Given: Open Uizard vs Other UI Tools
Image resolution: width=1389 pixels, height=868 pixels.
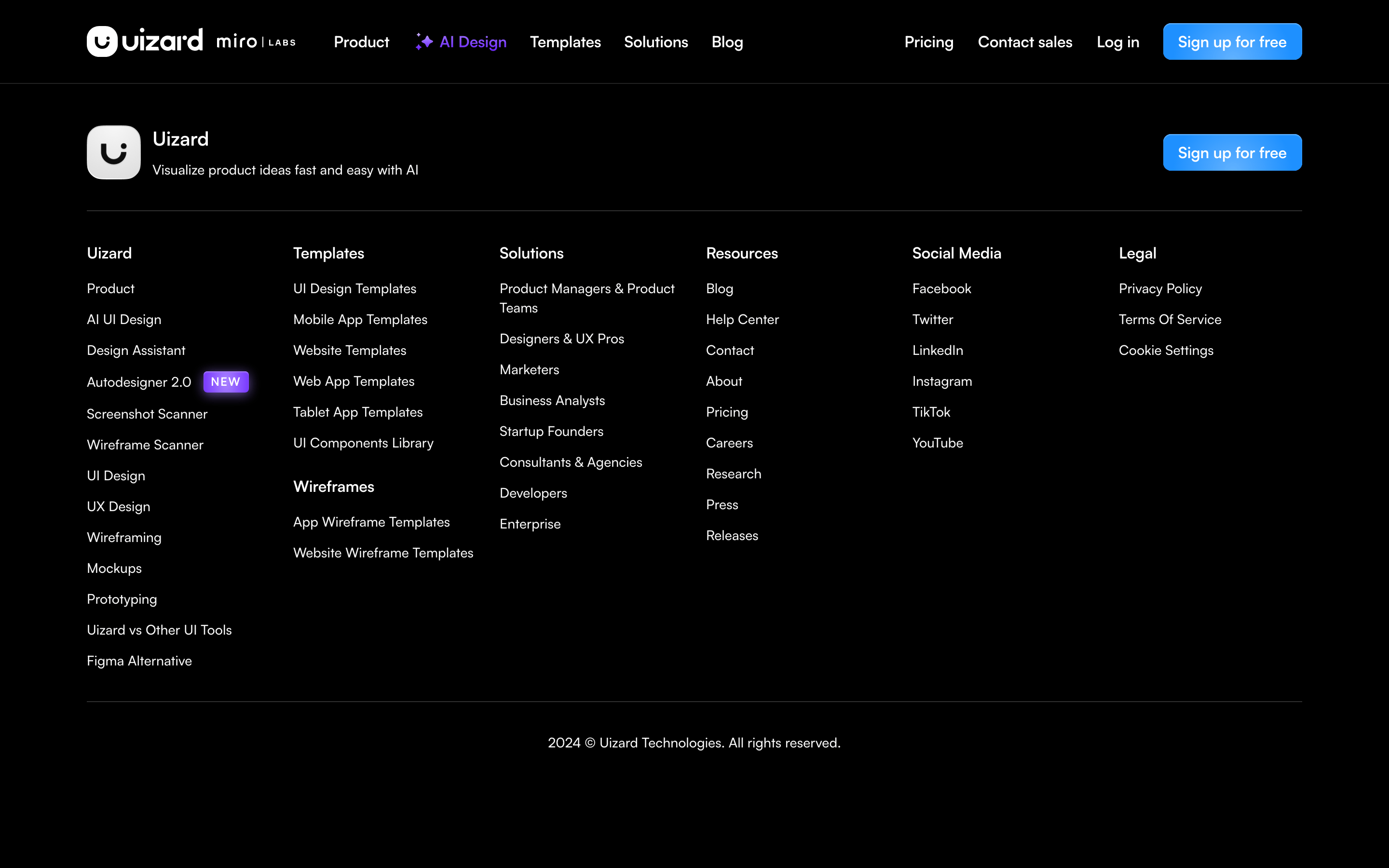Looking at the screenshot, I should [x=160, y=630].
